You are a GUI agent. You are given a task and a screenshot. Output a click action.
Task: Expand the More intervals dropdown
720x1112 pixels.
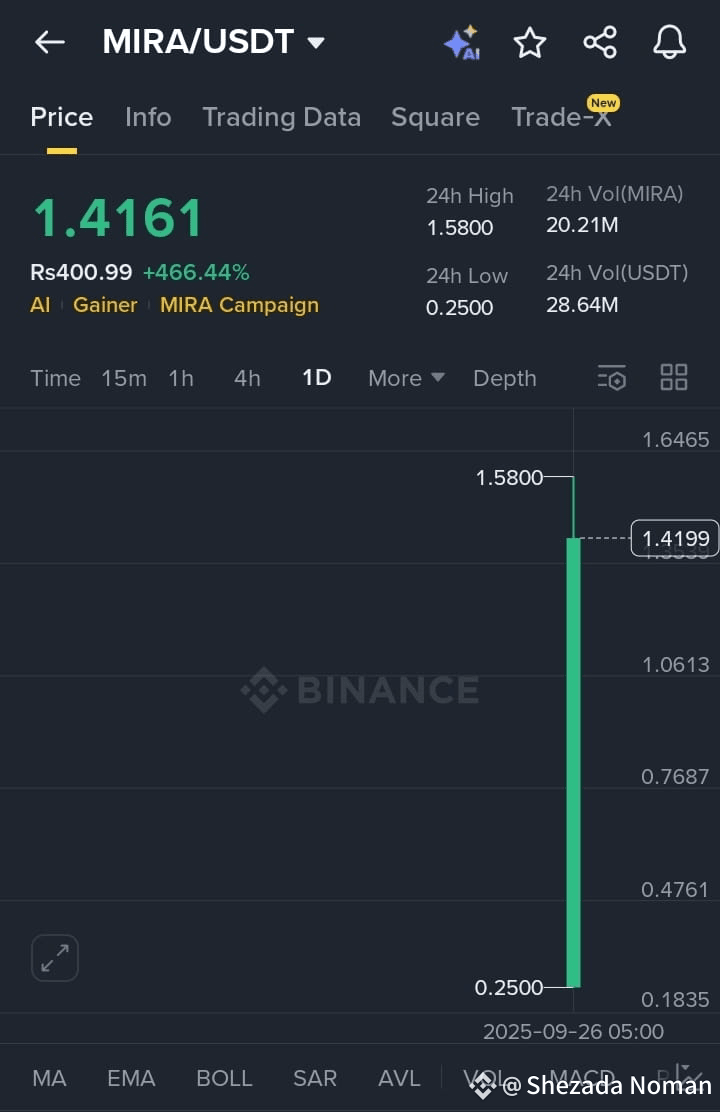(x=406, y=378)
